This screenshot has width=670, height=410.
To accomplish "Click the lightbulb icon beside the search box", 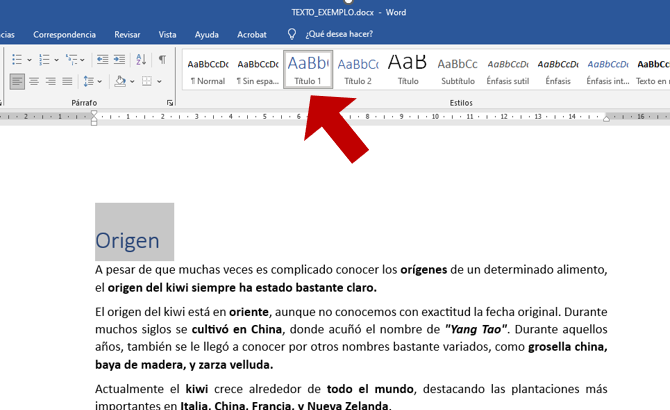I will click(x=292, y=34).
